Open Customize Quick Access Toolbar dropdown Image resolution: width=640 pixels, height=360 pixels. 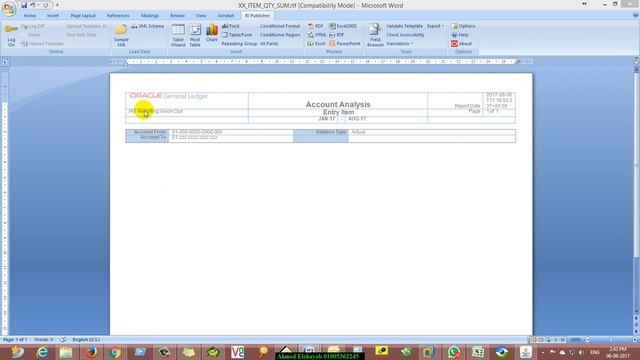(x=57, y=5)
